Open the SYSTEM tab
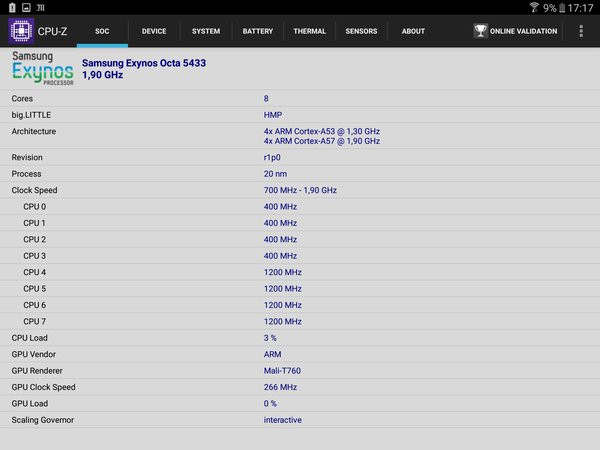600x450 pixels. (x=206, y=31)
